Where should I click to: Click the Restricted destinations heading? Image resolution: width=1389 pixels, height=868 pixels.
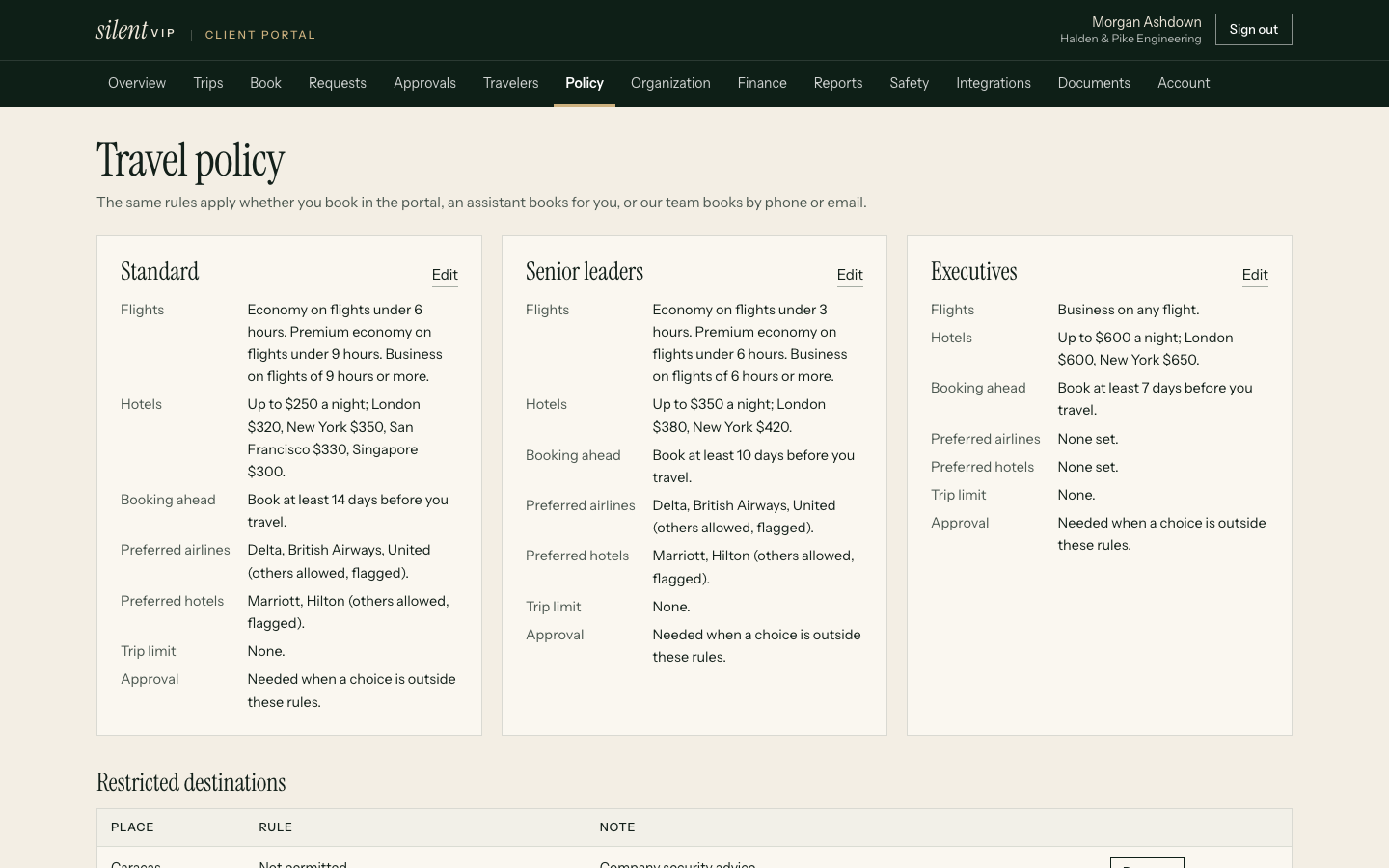pyautogui.click(x=191, y=782)
